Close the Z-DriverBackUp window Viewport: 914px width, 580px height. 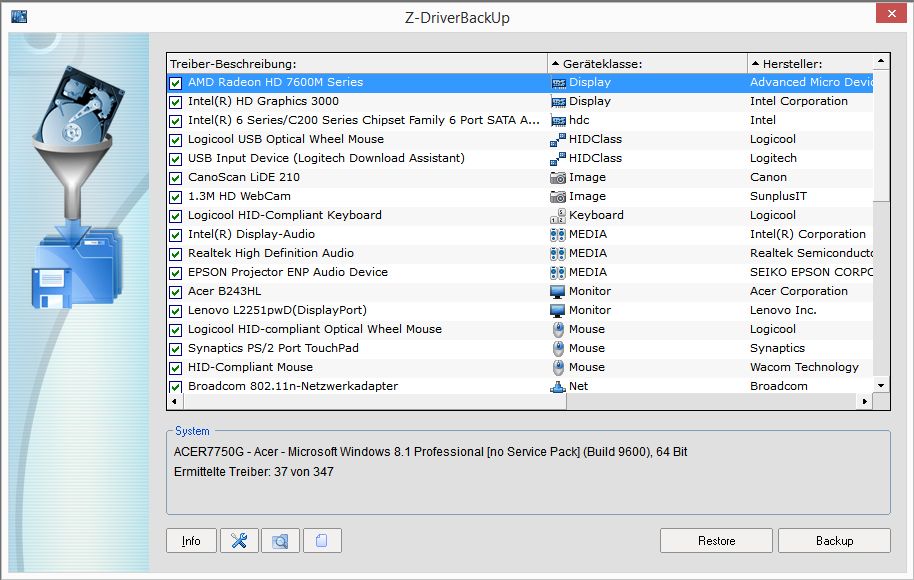(891, 13)
